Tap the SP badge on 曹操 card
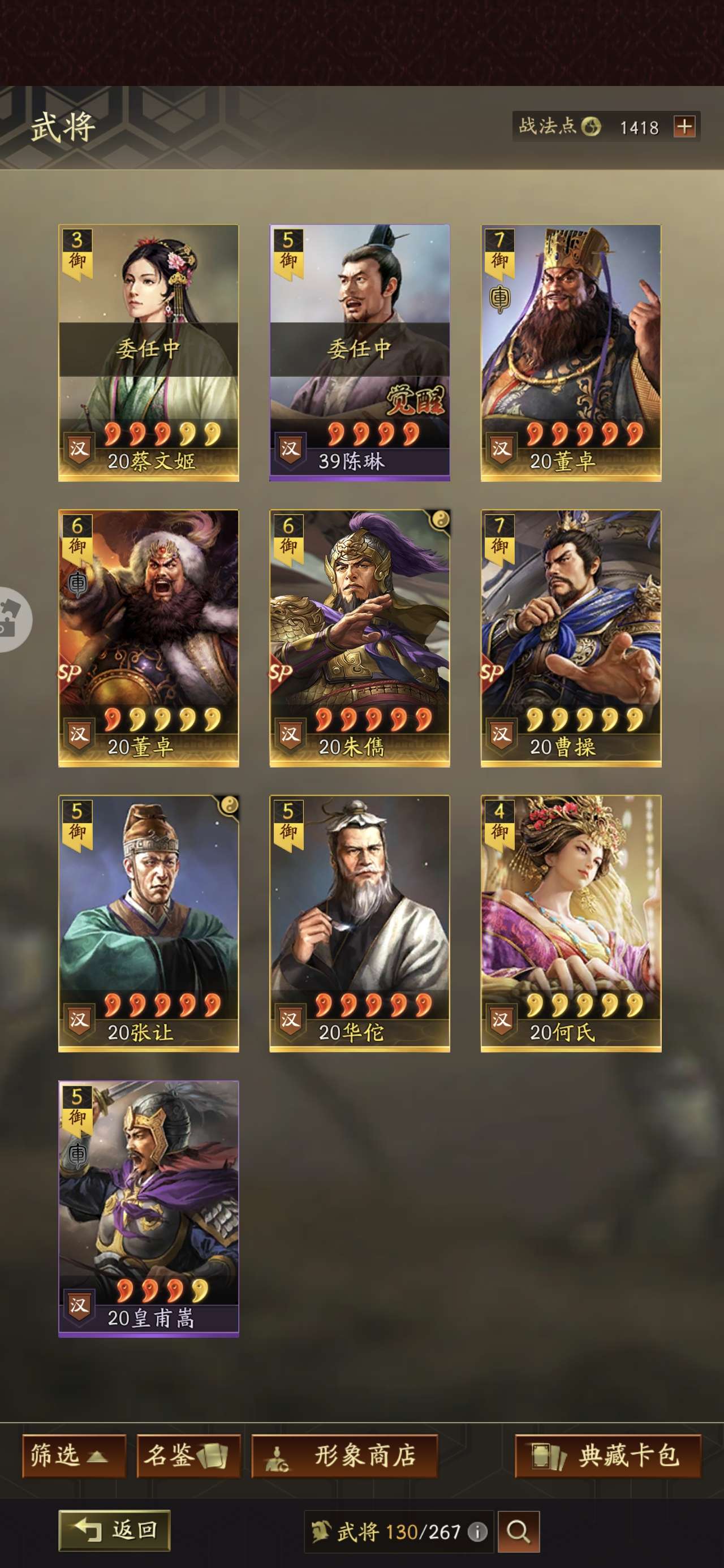Screen dimensions: 724x1568 (x=492, y=672)
